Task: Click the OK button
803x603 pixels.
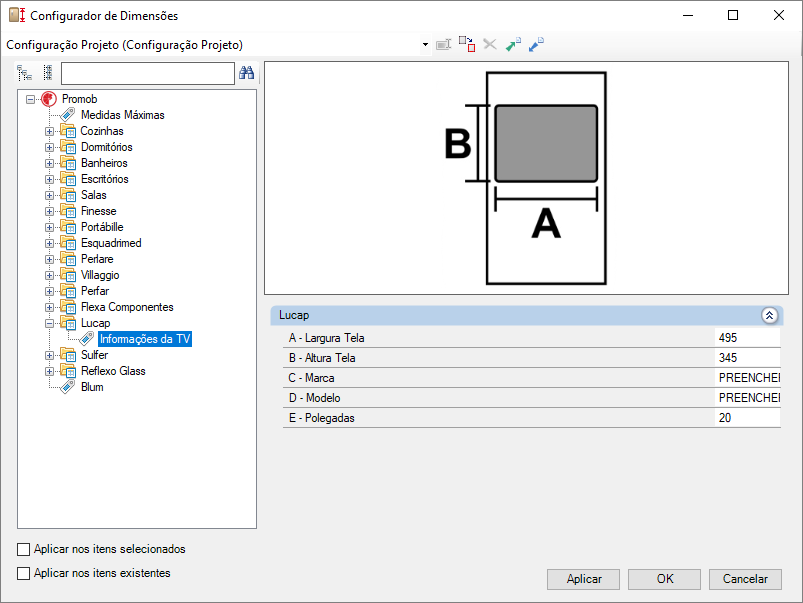Action: (664, 579)
